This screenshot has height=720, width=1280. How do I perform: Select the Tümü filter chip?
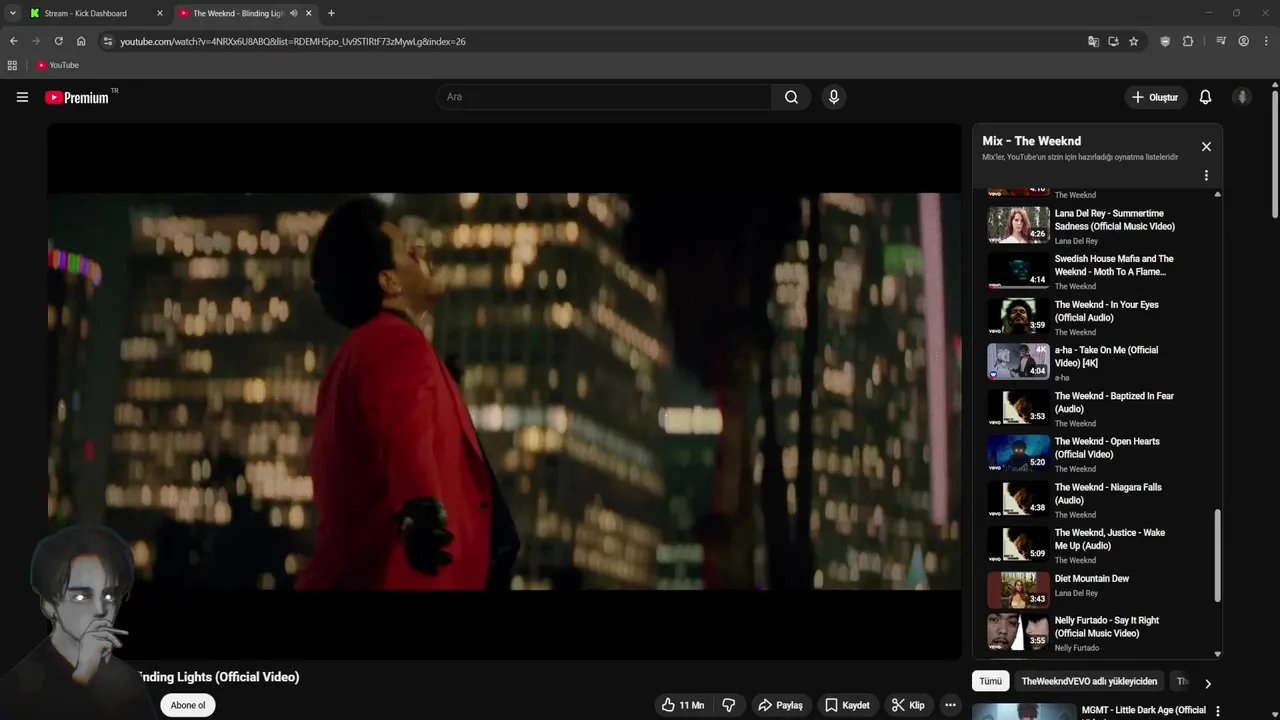tap(990, 681)
